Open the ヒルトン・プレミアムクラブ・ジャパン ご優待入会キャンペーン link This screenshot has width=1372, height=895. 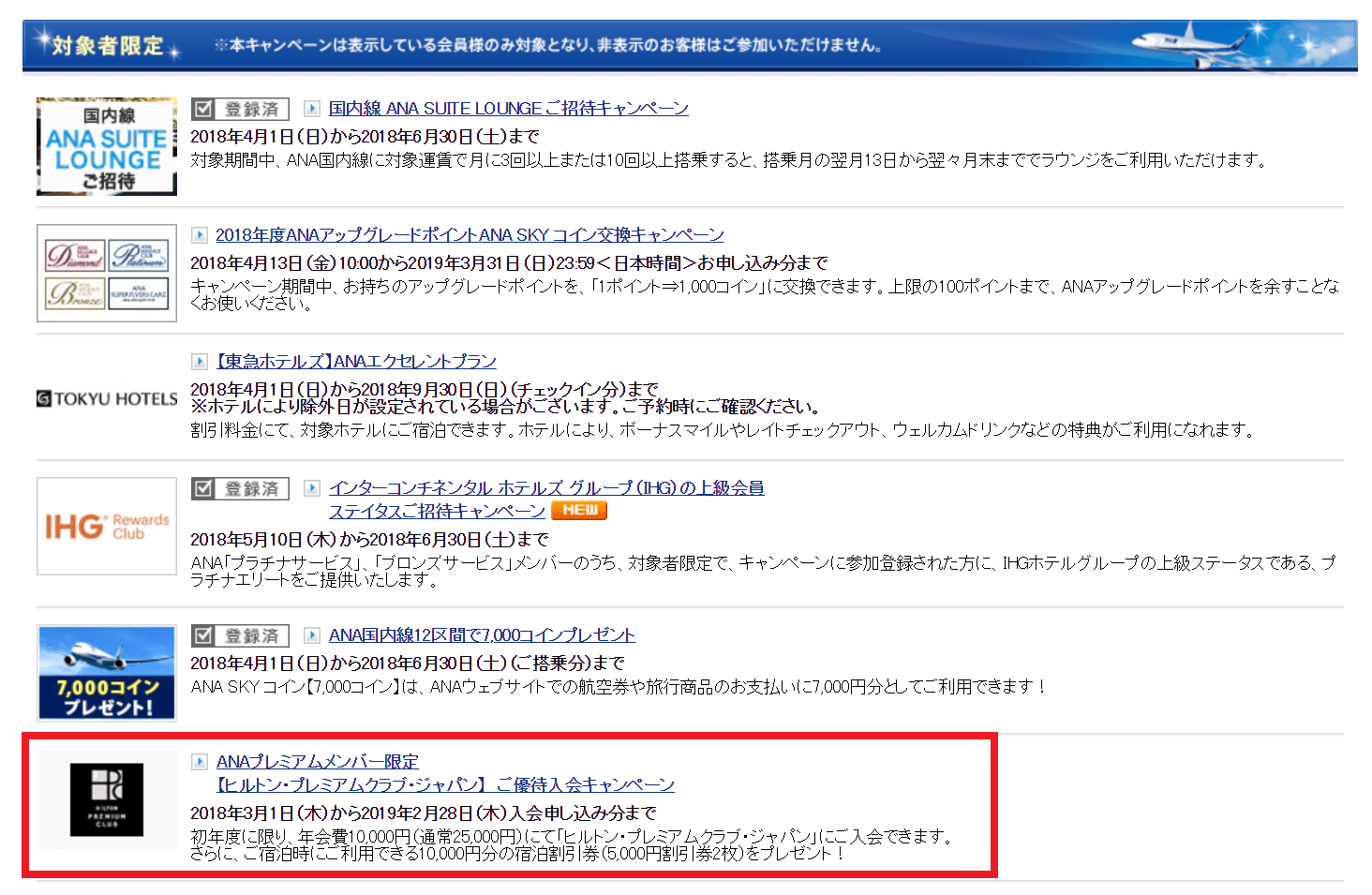coord(445,785)
